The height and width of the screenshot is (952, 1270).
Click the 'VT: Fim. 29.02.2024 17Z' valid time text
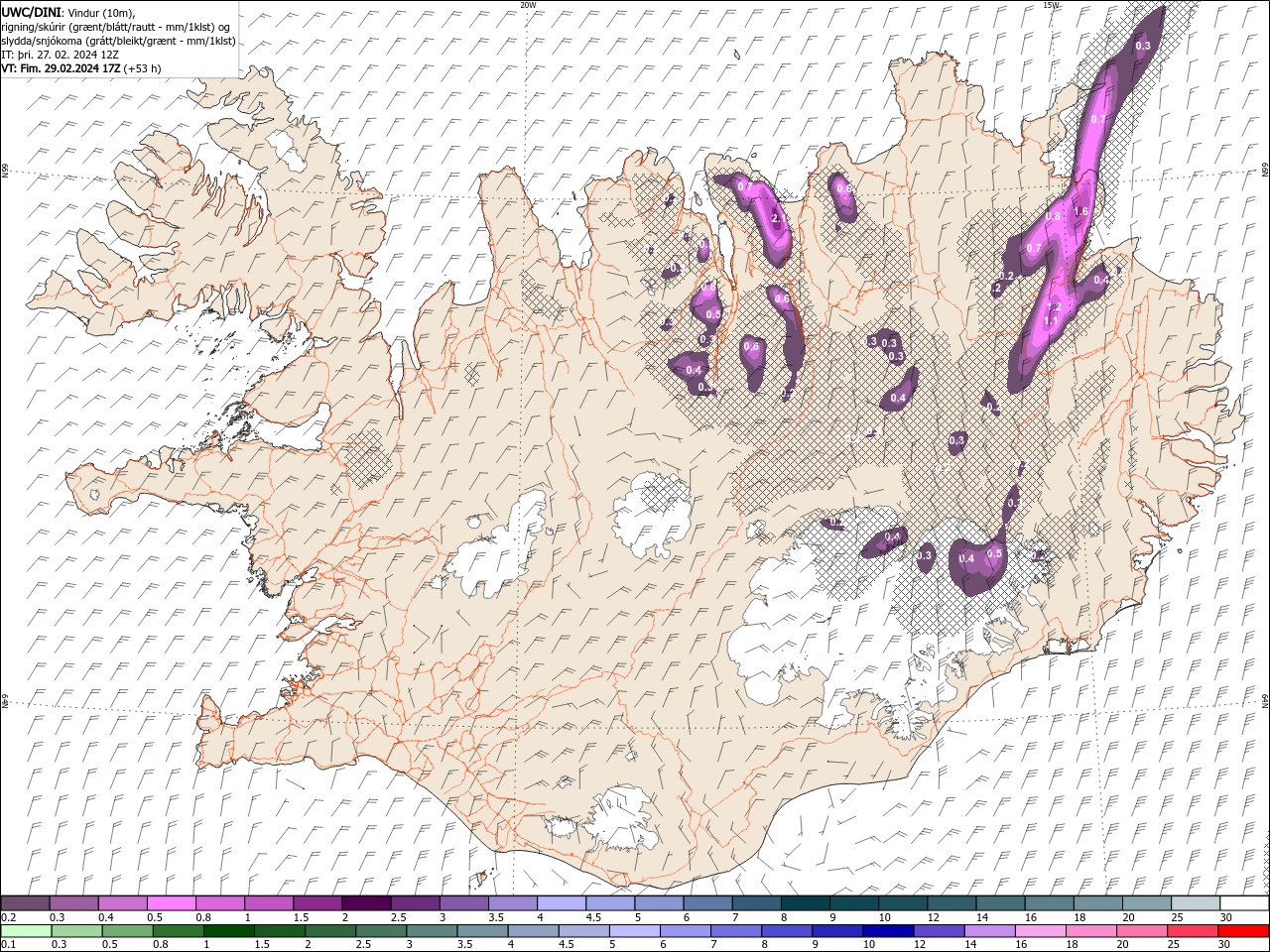62,68
